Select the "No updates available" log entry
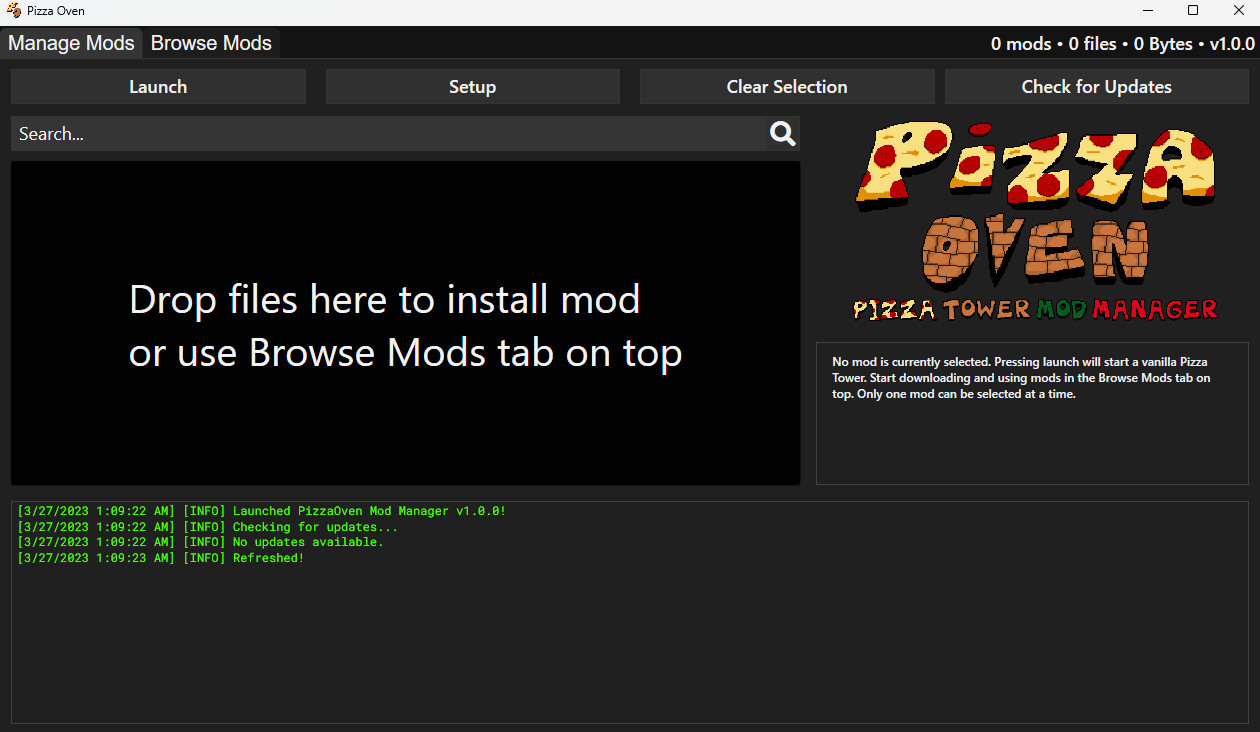1260x732 pixels. click(201, 542)
